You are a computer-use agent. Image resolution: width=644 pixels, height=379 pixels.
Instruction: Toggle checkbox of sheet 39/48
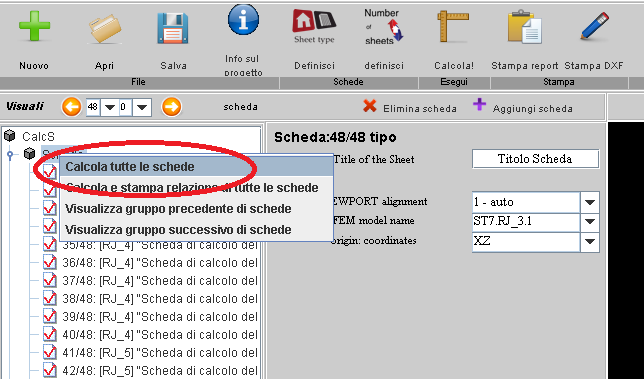(x=50, y=316)
